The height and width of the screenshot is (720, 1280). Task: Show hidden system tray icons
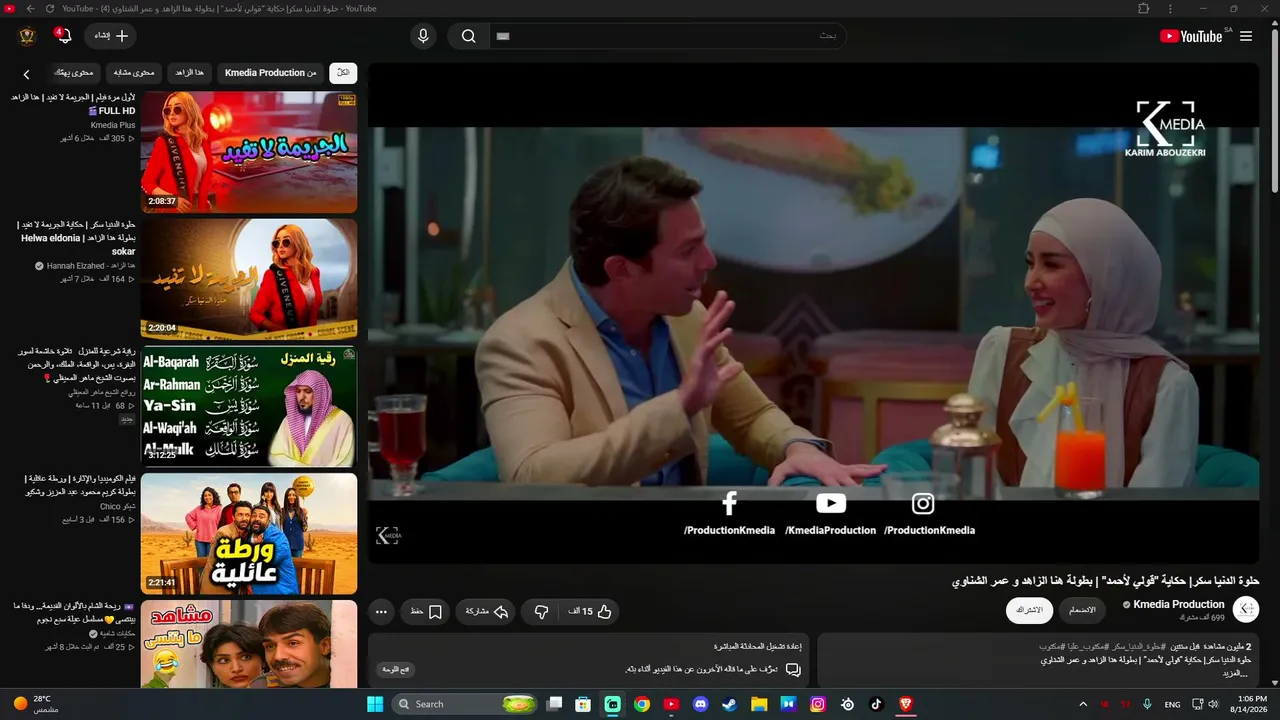point(1083,704)
